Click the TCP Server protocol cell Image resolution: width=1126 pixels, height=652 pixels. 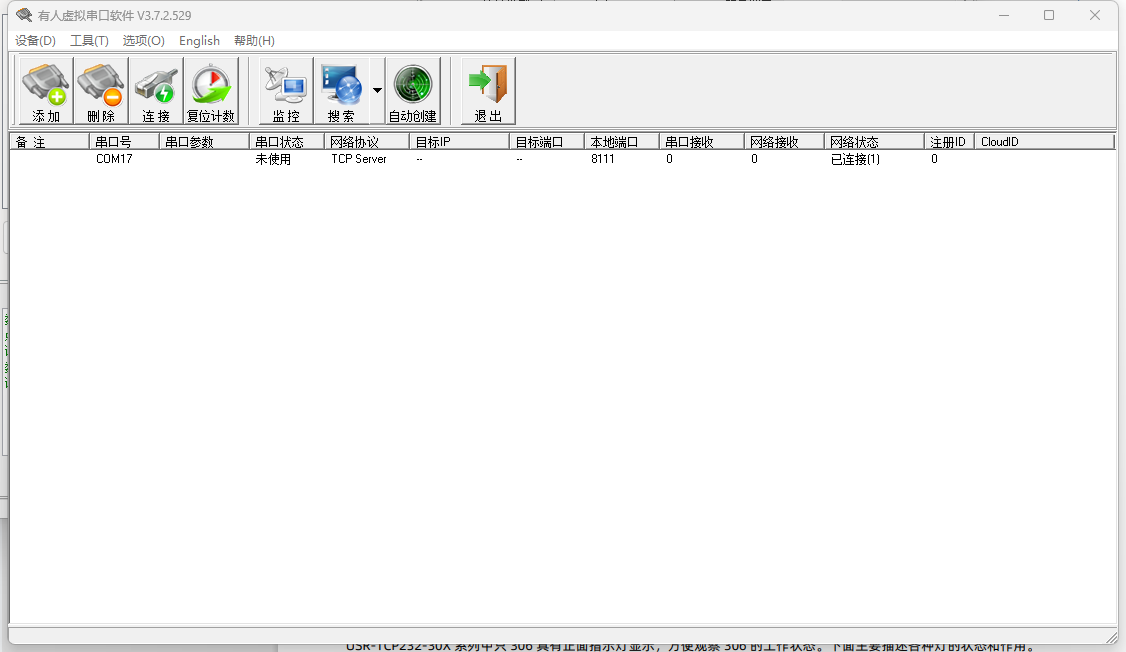pyautogui.click(x=358, y=159)
